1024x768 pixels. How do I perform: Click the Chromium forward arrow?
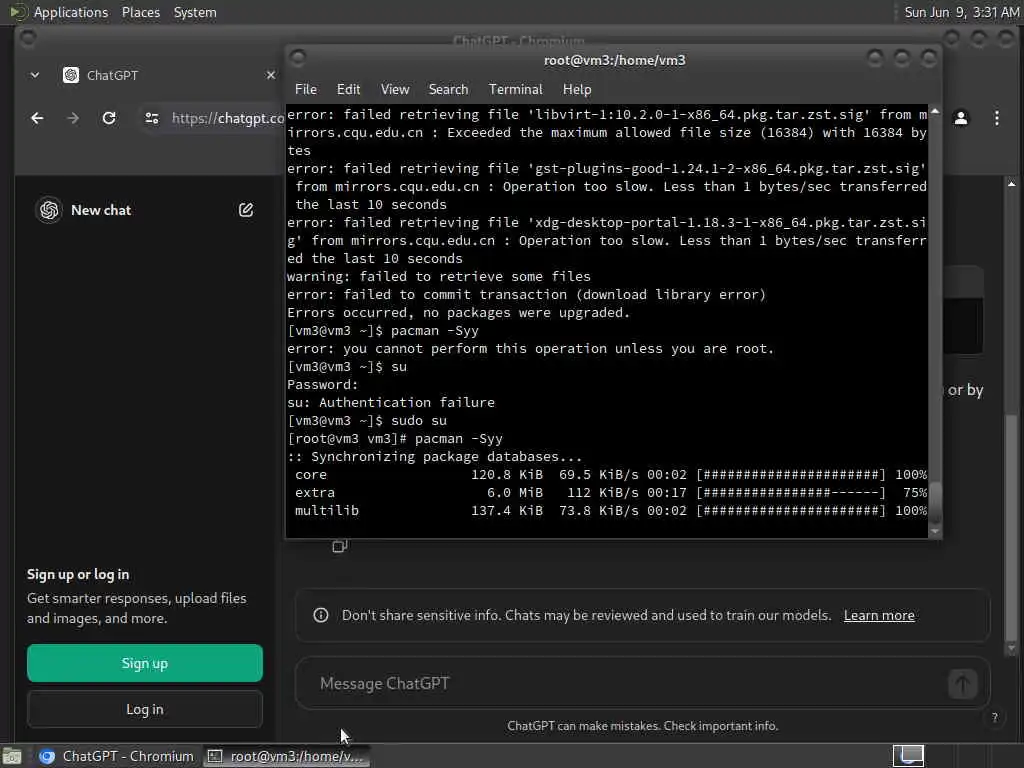coord(73,118)
